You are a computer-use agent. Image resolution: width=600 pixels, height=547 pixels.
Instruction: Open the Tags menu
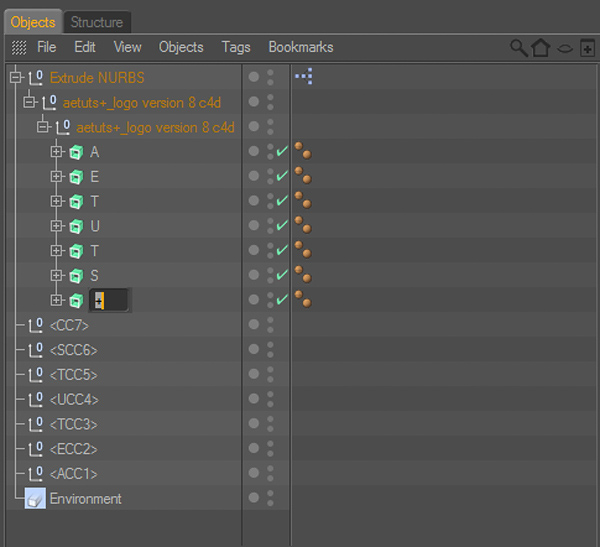tap(236, 47)
